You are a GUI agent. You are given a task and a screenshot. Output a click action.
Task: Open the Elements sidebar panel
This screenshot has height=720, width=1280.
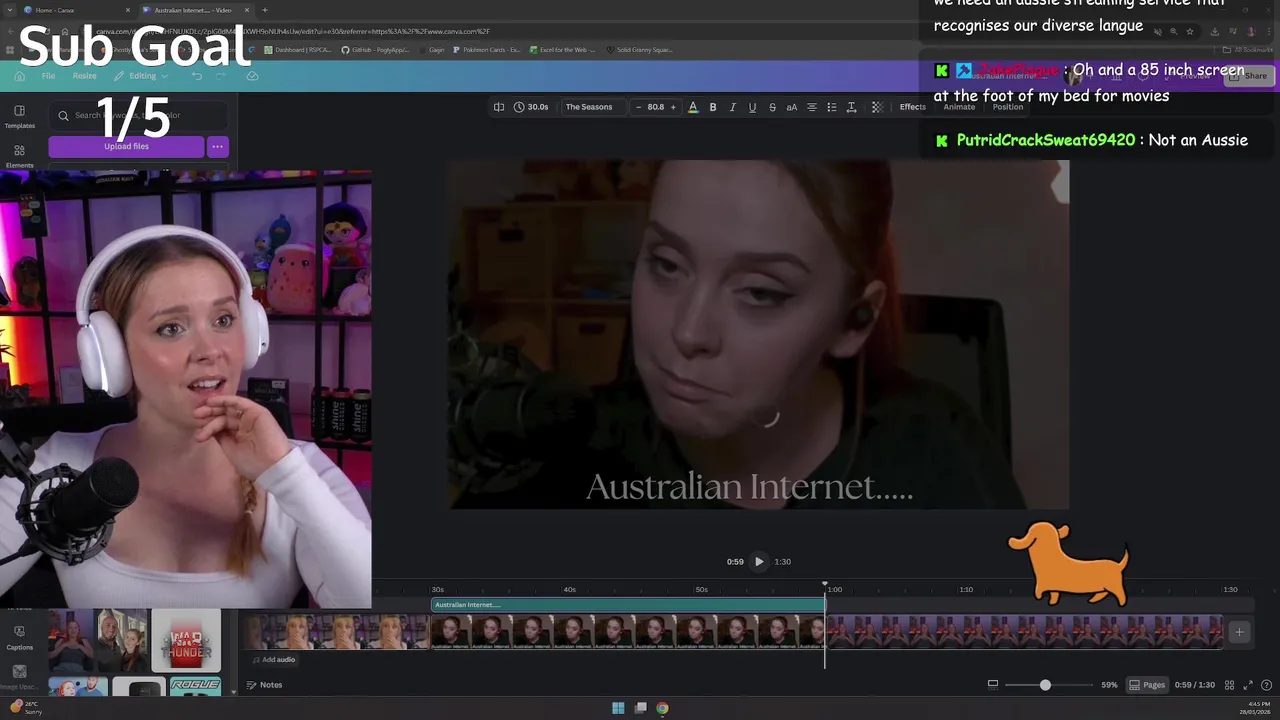click(19, 157)
